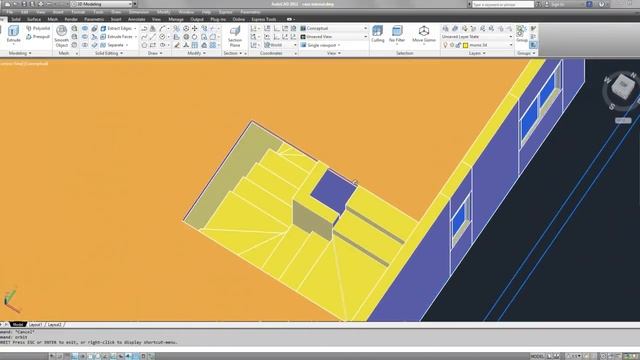The width and height of the screenshot is (640, 360).
Task: Select the Erase tool in Modify panel
Action: 177,45
